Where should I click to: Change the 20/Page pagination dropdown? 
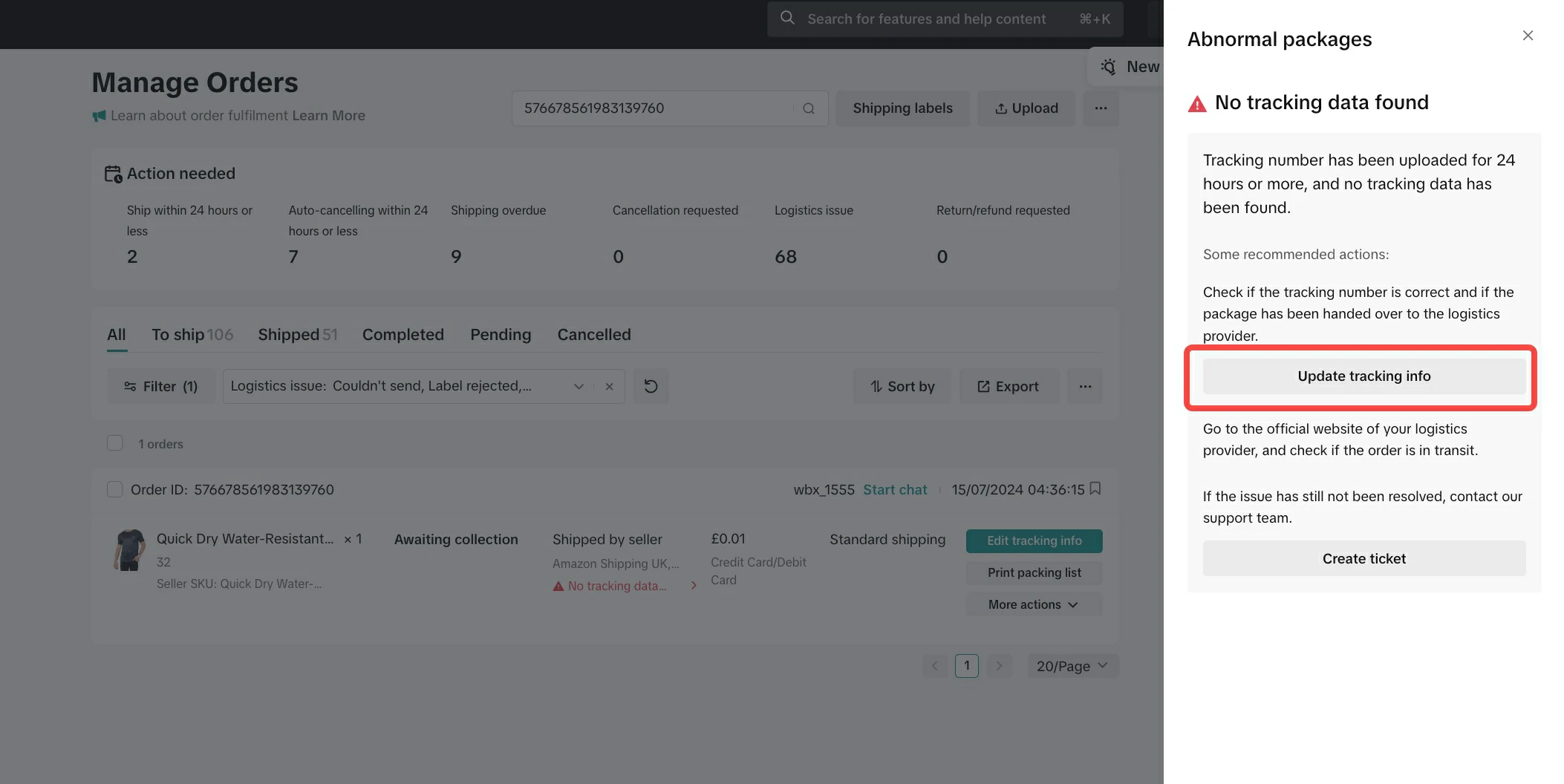[1072, 666]
